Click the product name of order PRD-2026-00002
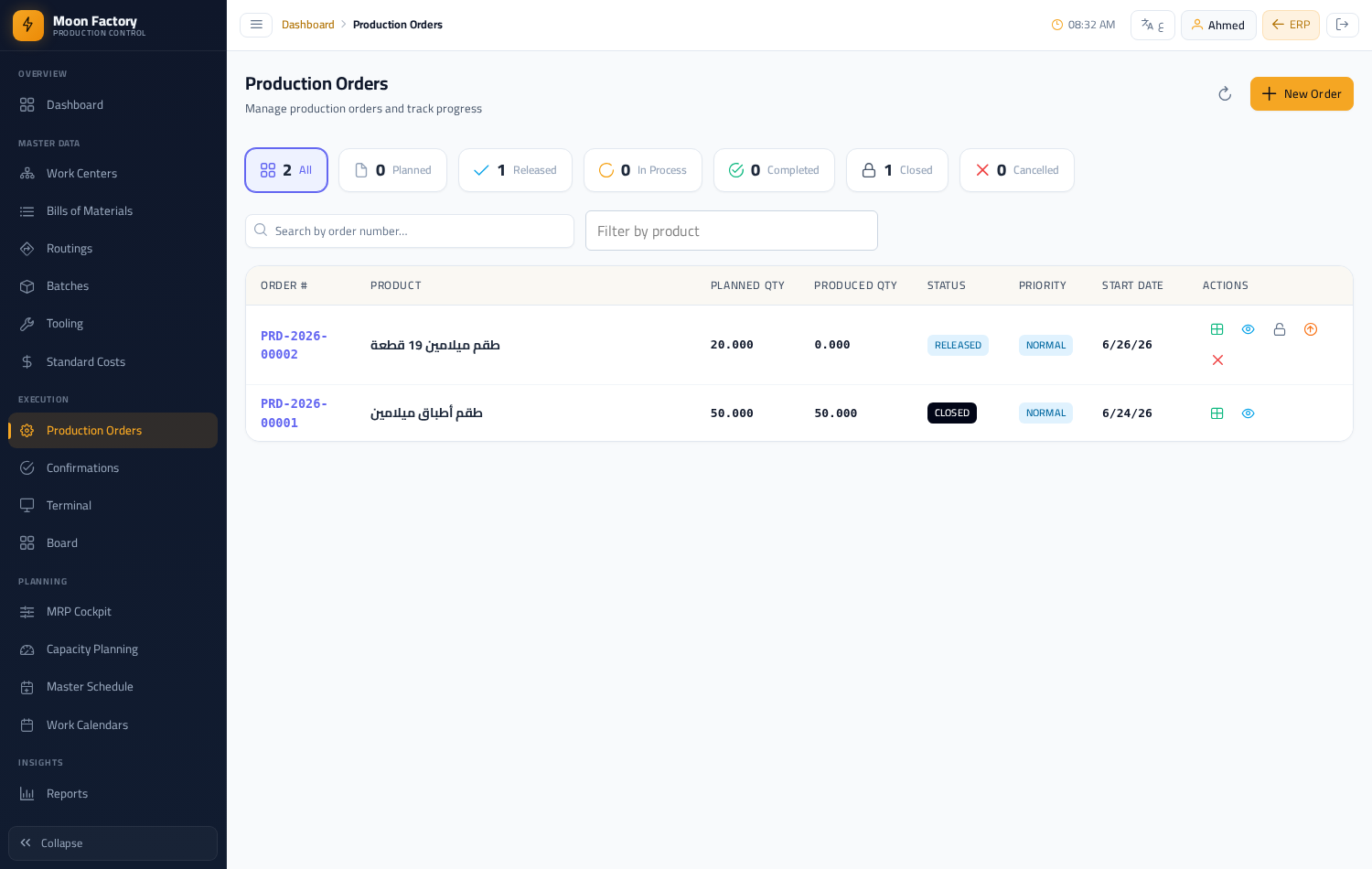Screen dimensions: 1372x869 pos(435,345)
